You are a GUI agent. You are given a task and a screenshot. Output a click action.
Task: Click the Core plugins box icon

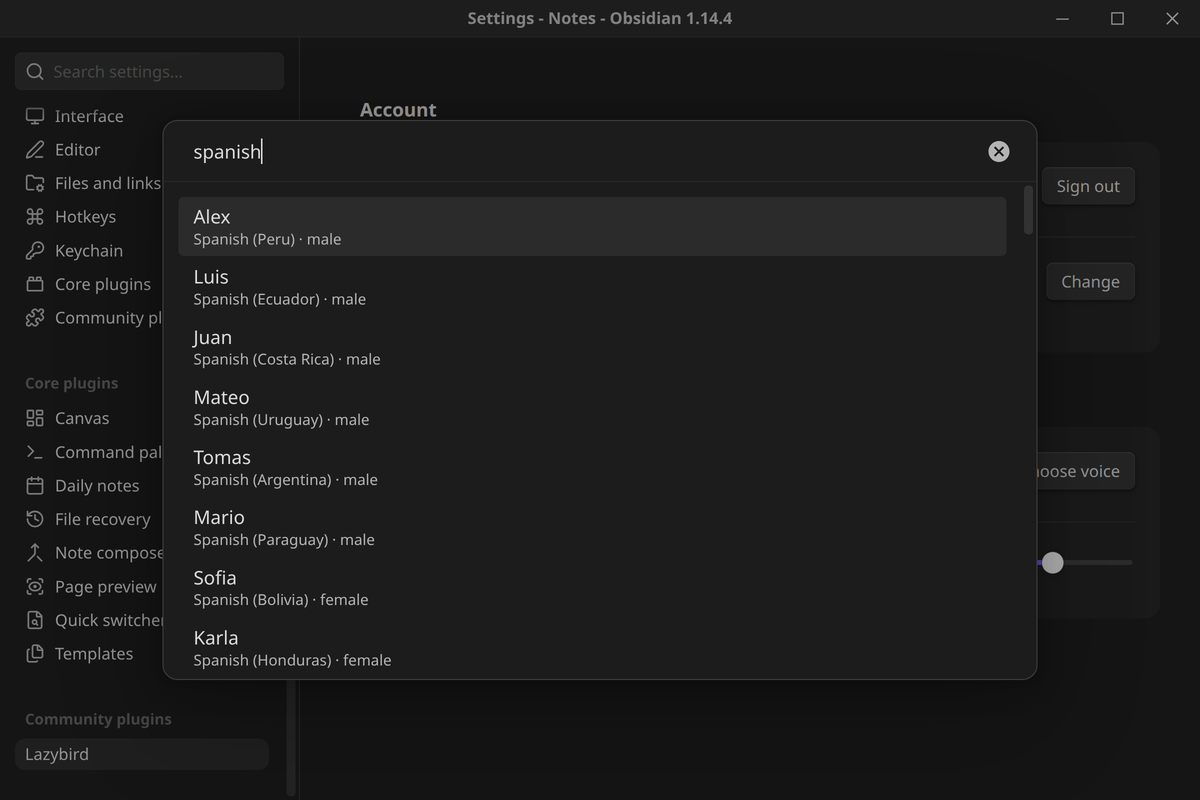point(35,284)
